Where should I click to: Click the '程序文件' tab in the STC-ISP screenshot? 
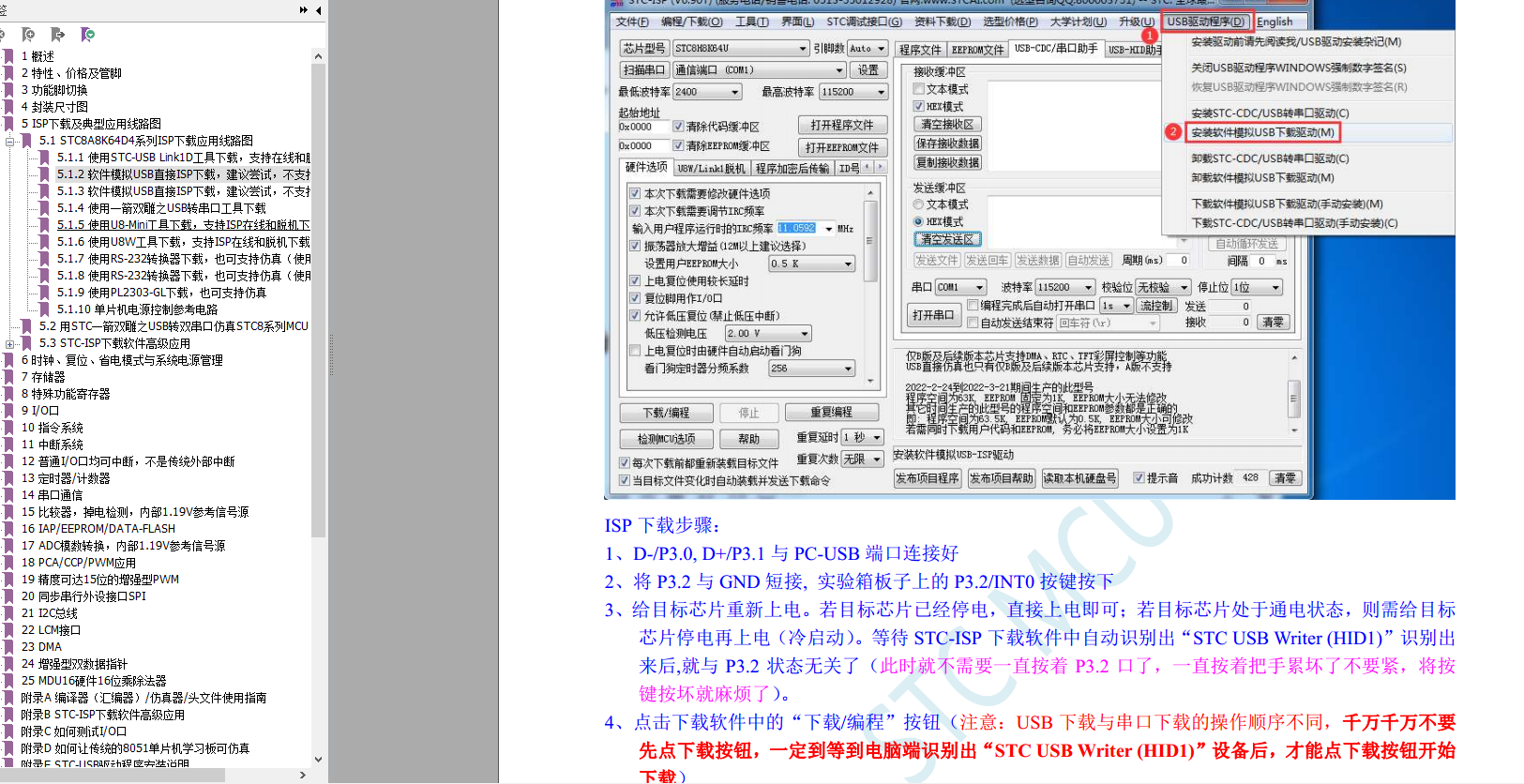click(x=919, y=50)
